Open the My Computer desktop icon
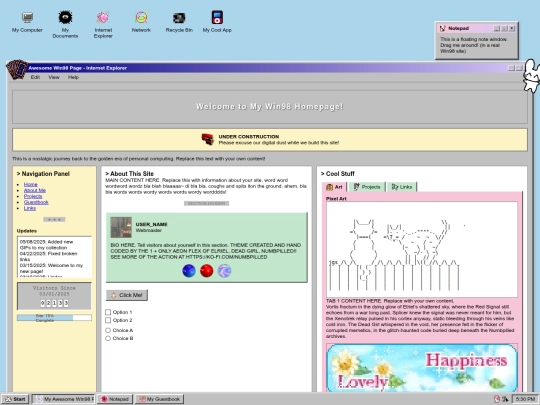The image size is (540, 405). [27, 22]
